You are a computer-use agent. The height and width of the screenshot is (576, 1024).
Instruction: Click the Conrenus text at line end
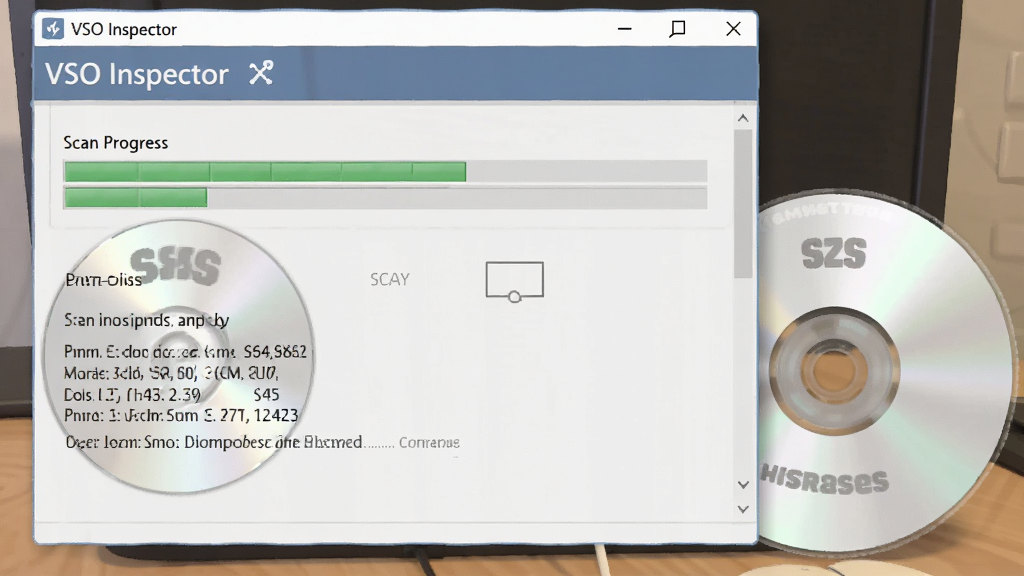click(429, 442)
